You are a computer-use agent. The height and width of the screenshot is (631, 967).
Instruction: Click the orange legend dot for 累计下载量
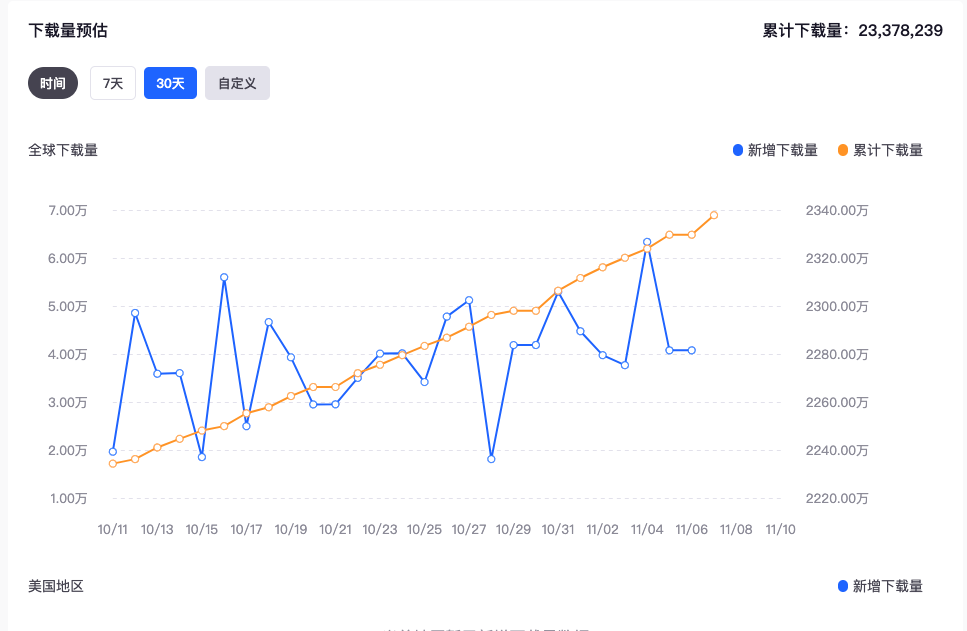click(x=843, y=150)
